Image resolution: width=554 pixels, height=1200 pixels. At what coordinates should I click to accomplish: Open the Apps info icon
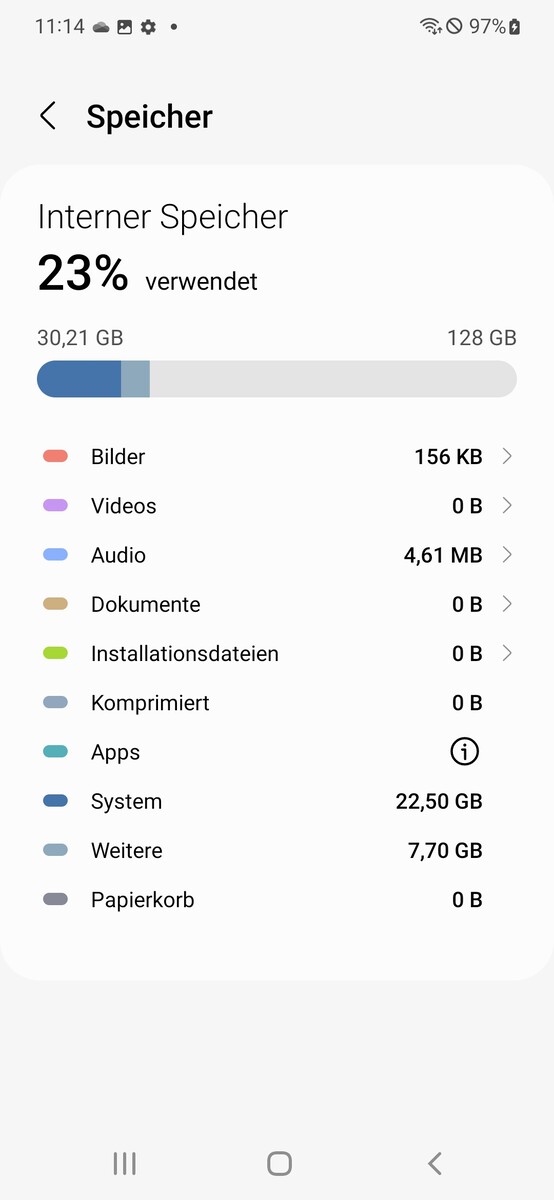tap(464, 752)
